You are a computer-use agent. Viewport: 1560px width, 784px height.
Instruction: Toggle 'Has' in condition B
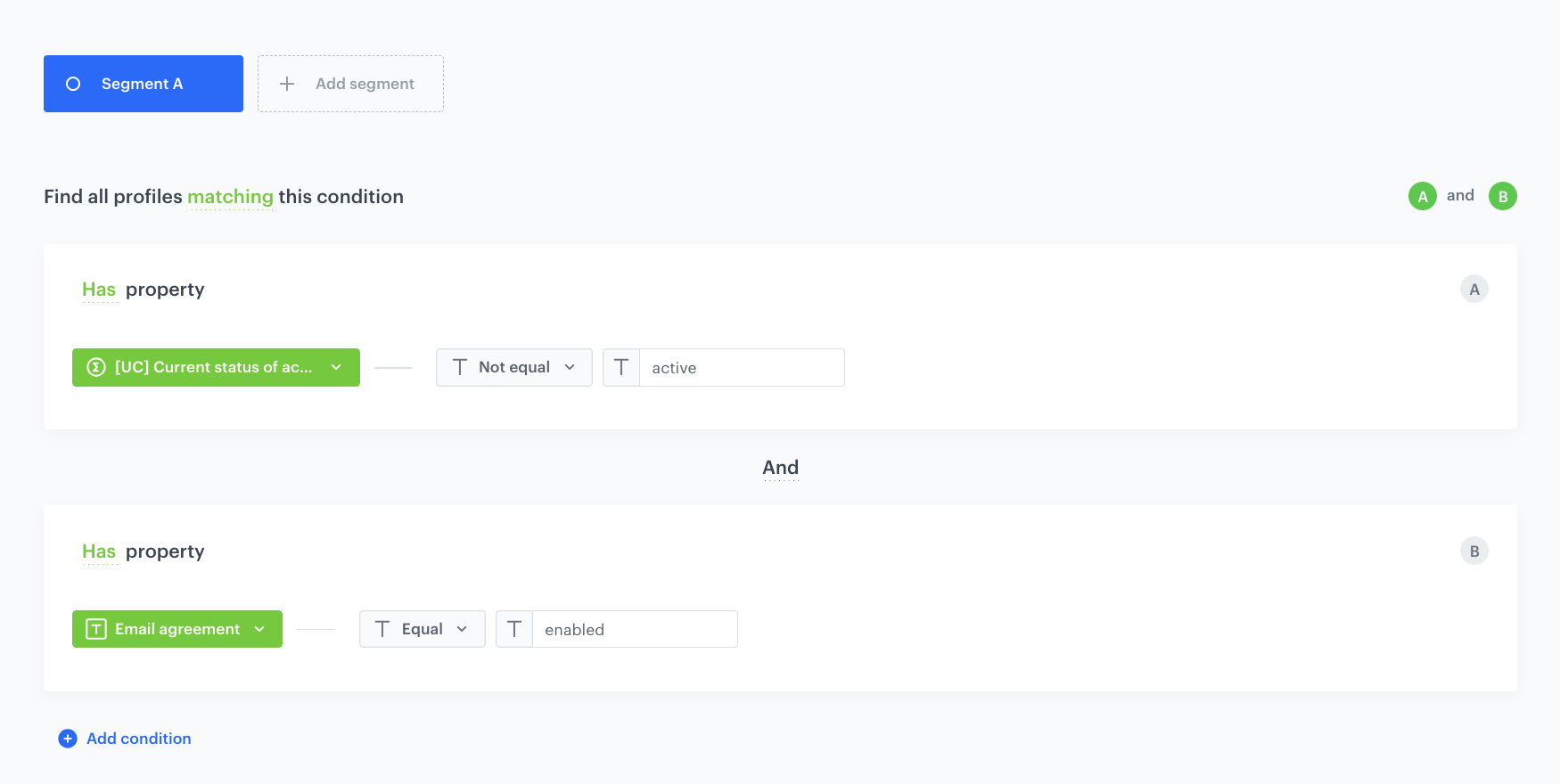[99, 551]
